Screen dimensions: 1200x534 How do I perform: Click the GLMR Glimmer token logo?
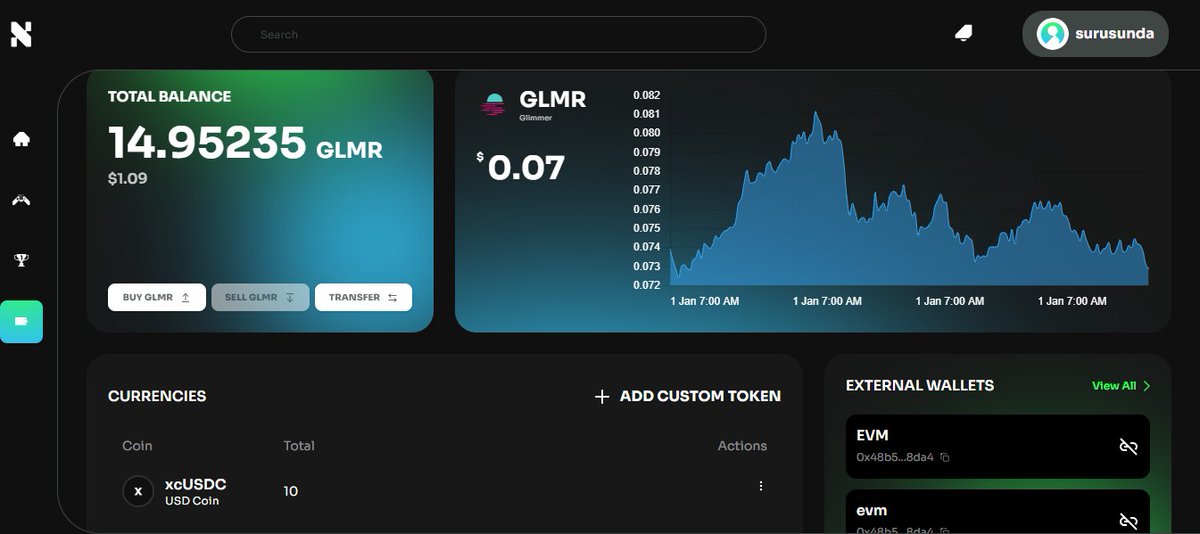click(x=493, y=104)
